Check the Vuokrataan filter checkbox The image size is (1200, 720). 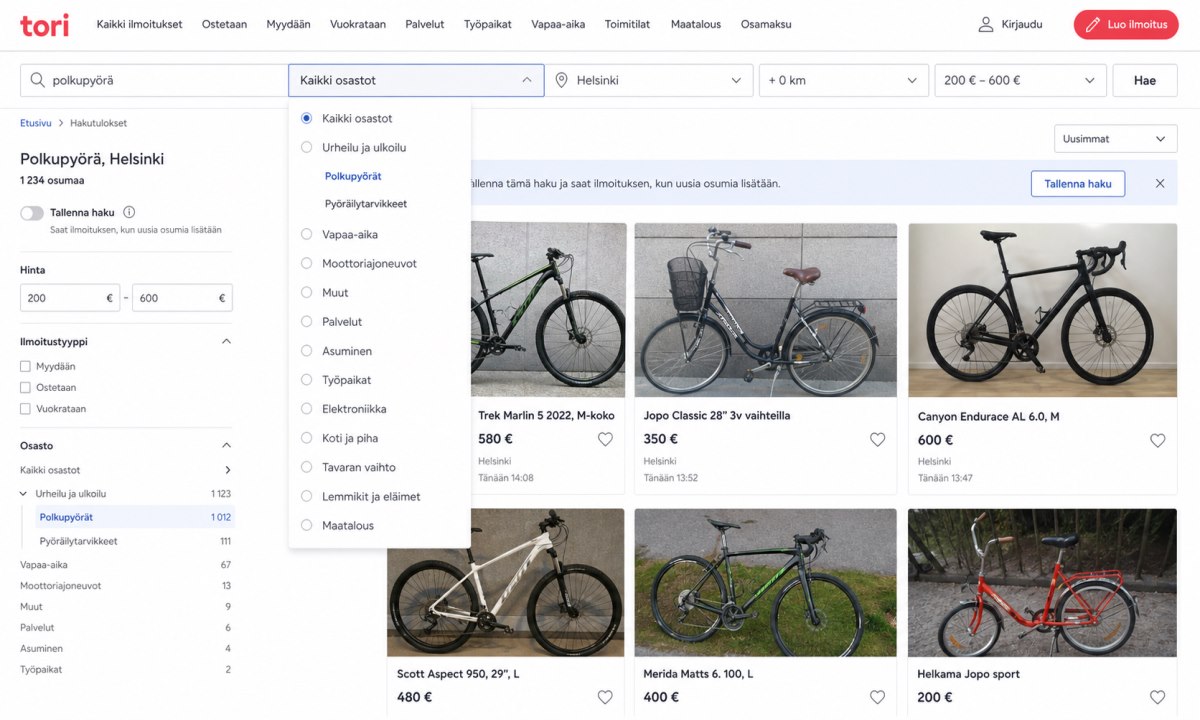25,409
